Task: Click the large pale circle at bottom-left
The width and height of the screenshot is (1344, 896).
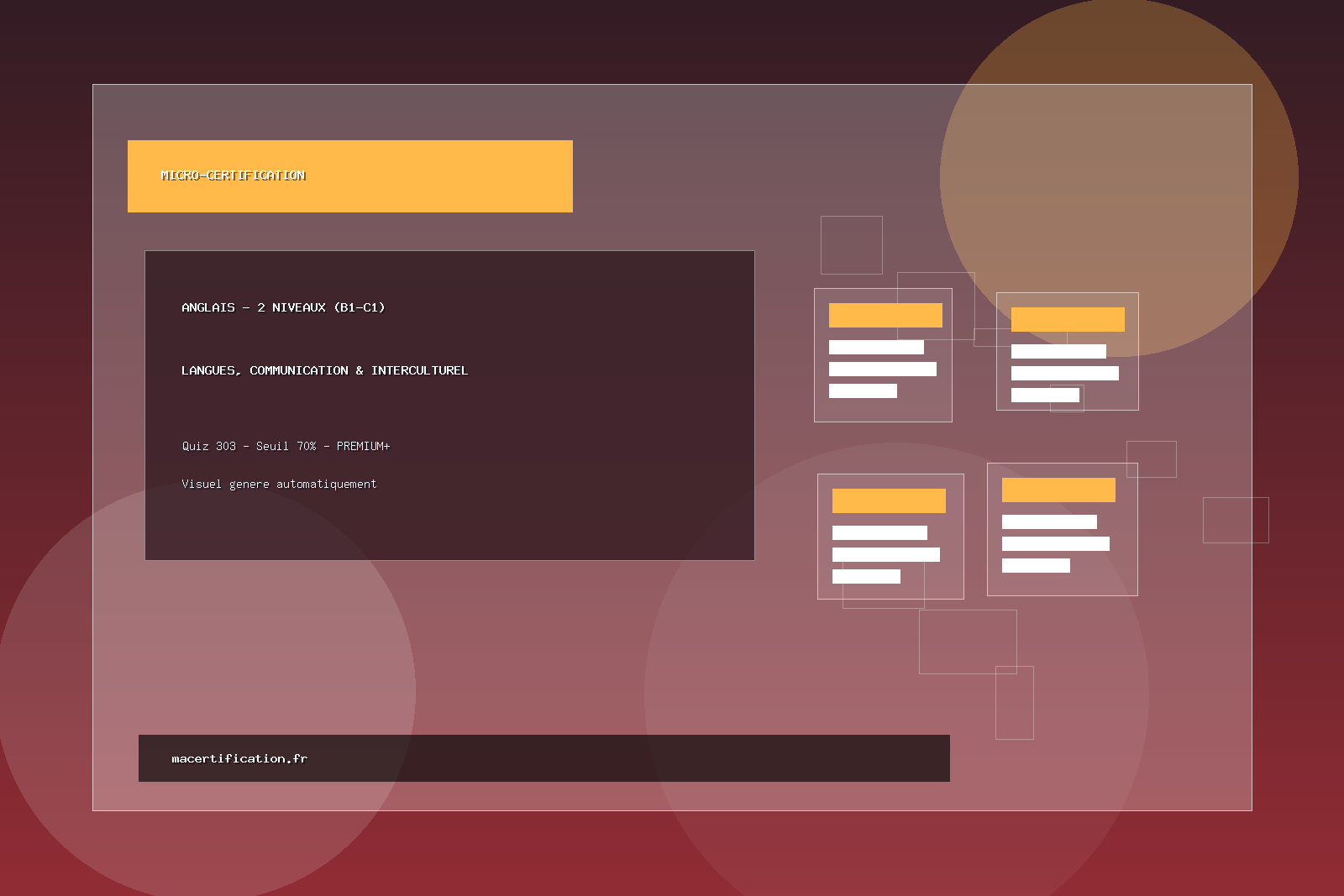Action: pos(168,714)
